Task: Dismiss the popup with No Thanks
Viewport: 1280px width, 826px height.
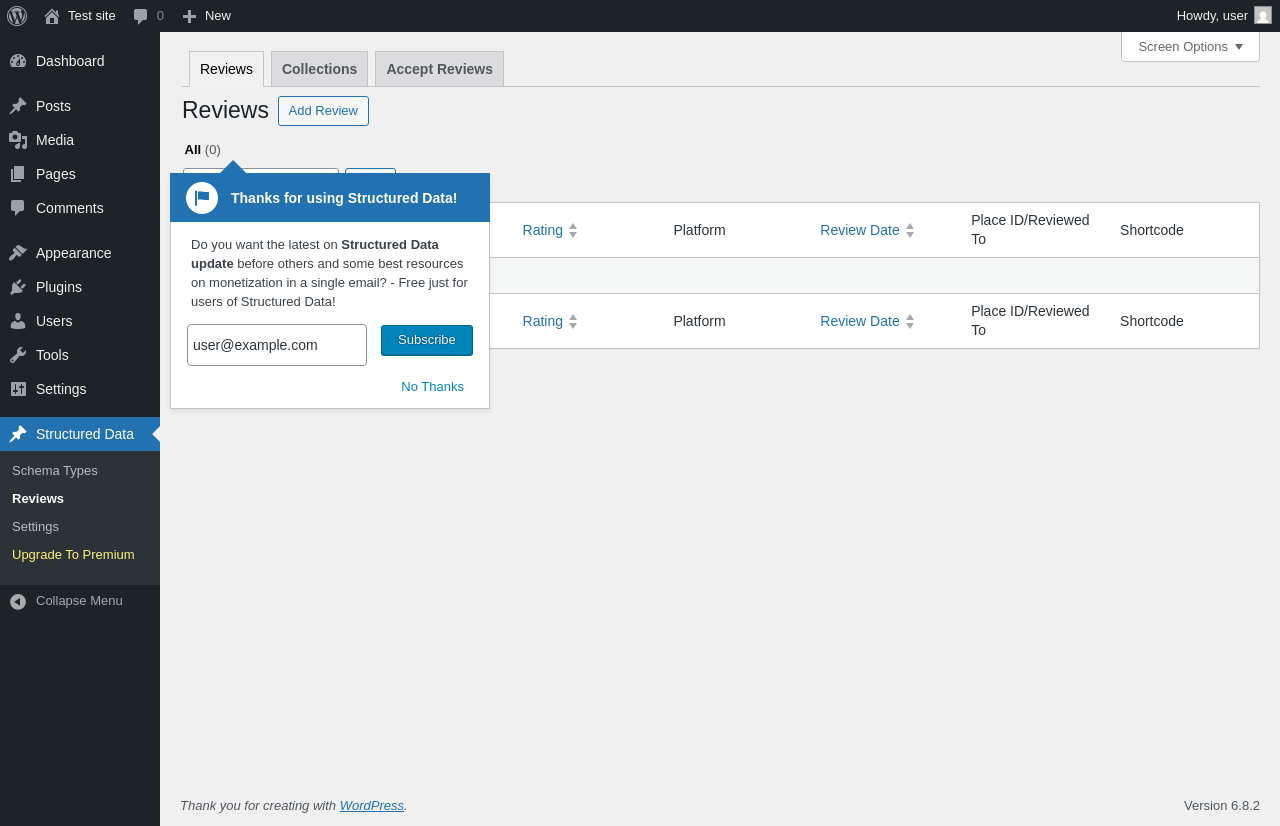Action: (x=432, y=387)
